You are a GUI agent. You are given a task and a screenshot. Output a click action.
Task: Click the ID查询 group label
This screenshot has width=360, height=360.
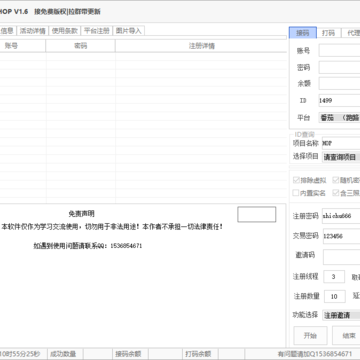click(x=304, y=135)
